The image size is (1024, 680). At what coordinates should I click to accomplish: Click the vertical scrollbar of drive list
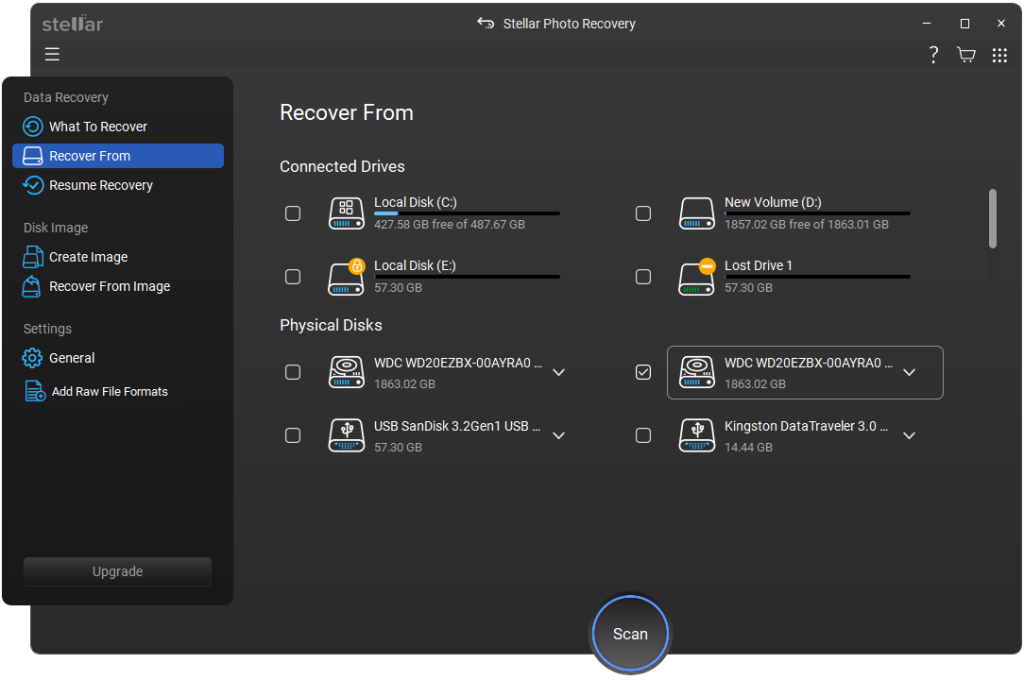tap(993, 219)
